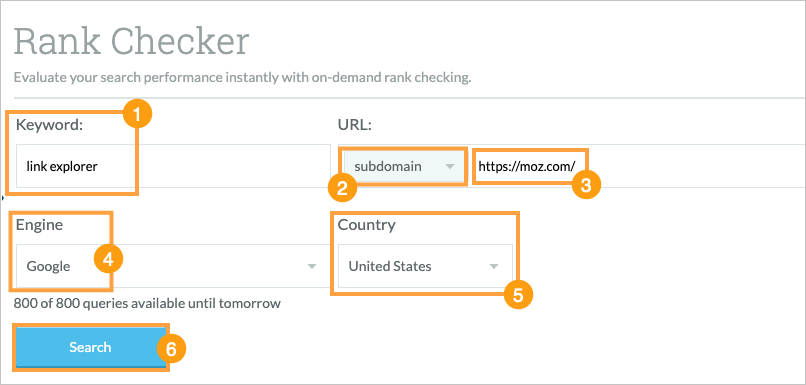Expand the Engine dropdown arrow
This screenshot has height=385, width=806.
tap(312, 266)
